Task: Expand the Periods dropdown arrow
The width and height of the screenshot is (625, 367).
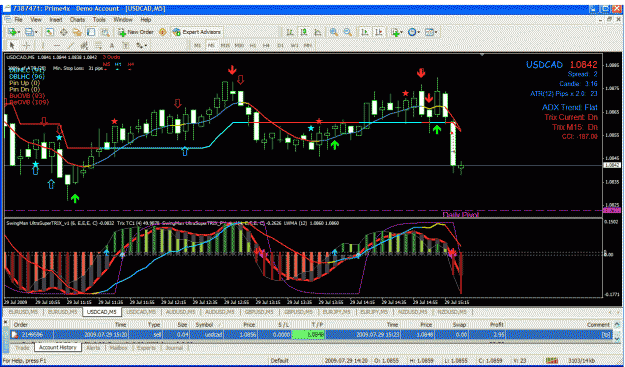Action: [x=419, y=32]
